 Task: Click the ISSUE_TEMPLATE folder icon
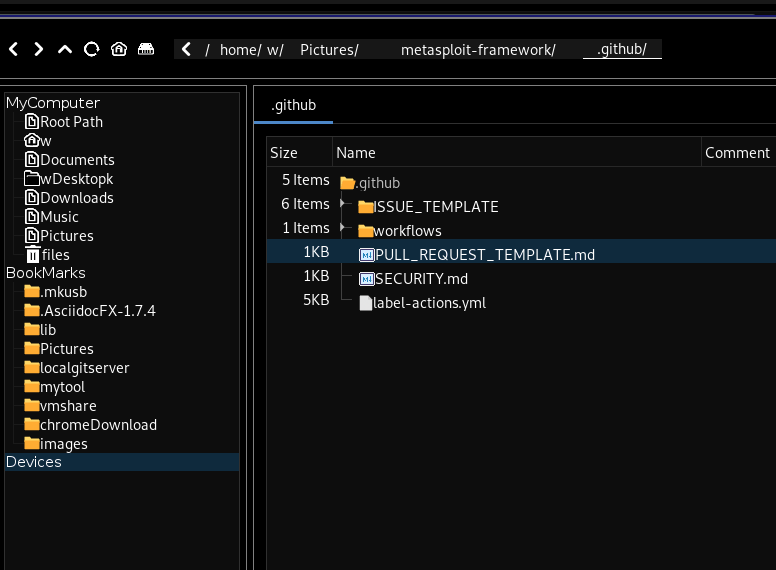(366, 206)
